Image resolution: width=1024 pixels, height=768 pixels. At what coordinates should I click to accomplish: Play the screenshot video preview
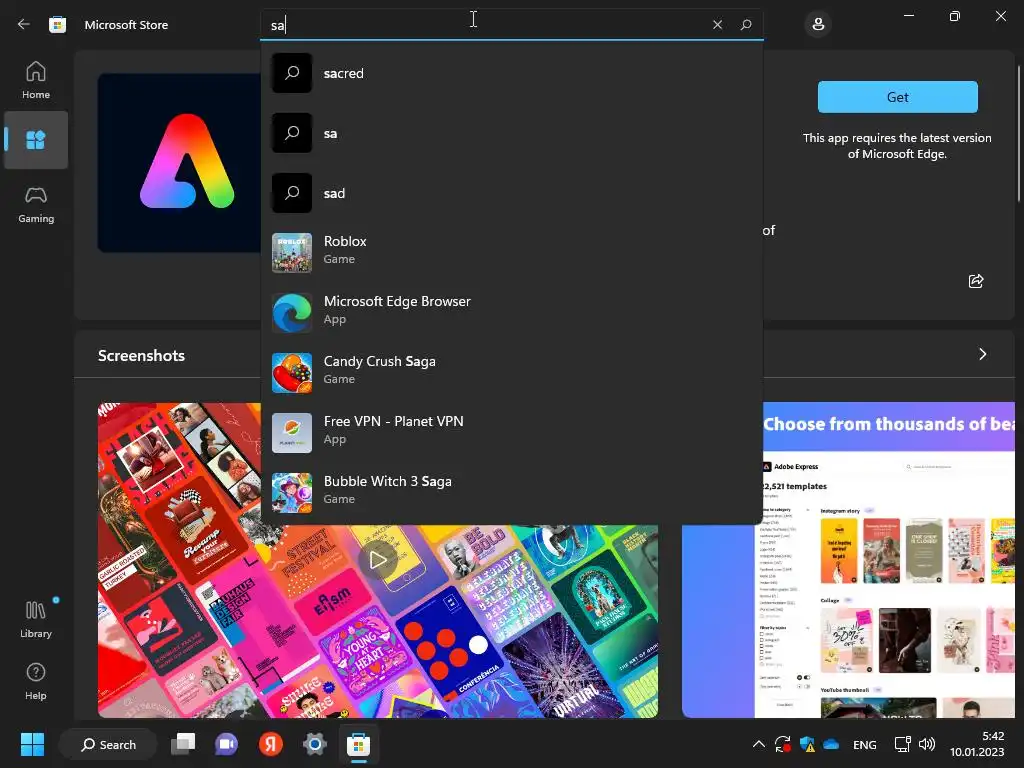click(377, 560)
